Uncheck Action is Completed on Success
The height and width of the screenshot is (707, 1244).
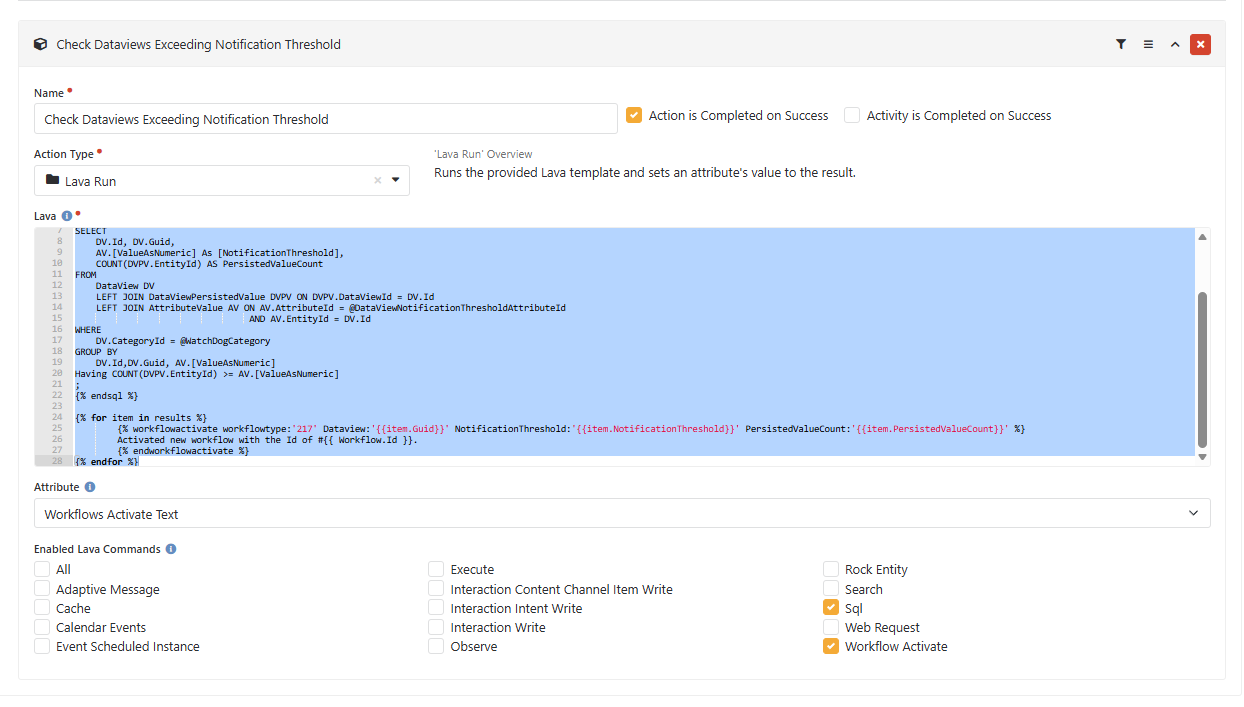[x=634, y=115]
